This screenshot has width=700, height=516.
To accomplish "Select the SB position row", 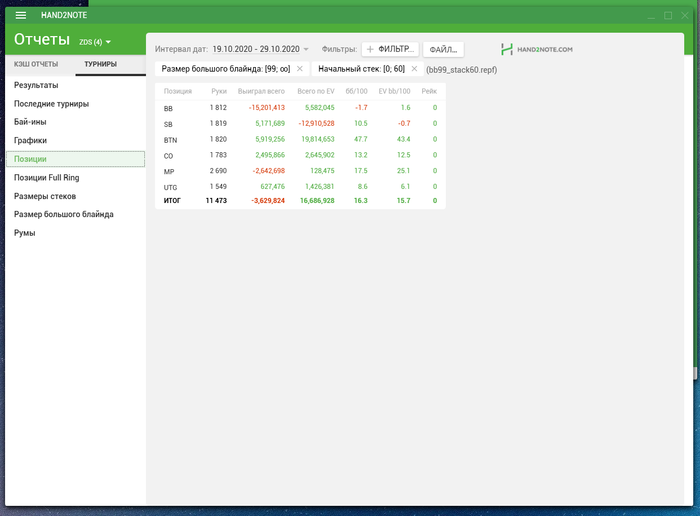I will click(x=300, y=123).
